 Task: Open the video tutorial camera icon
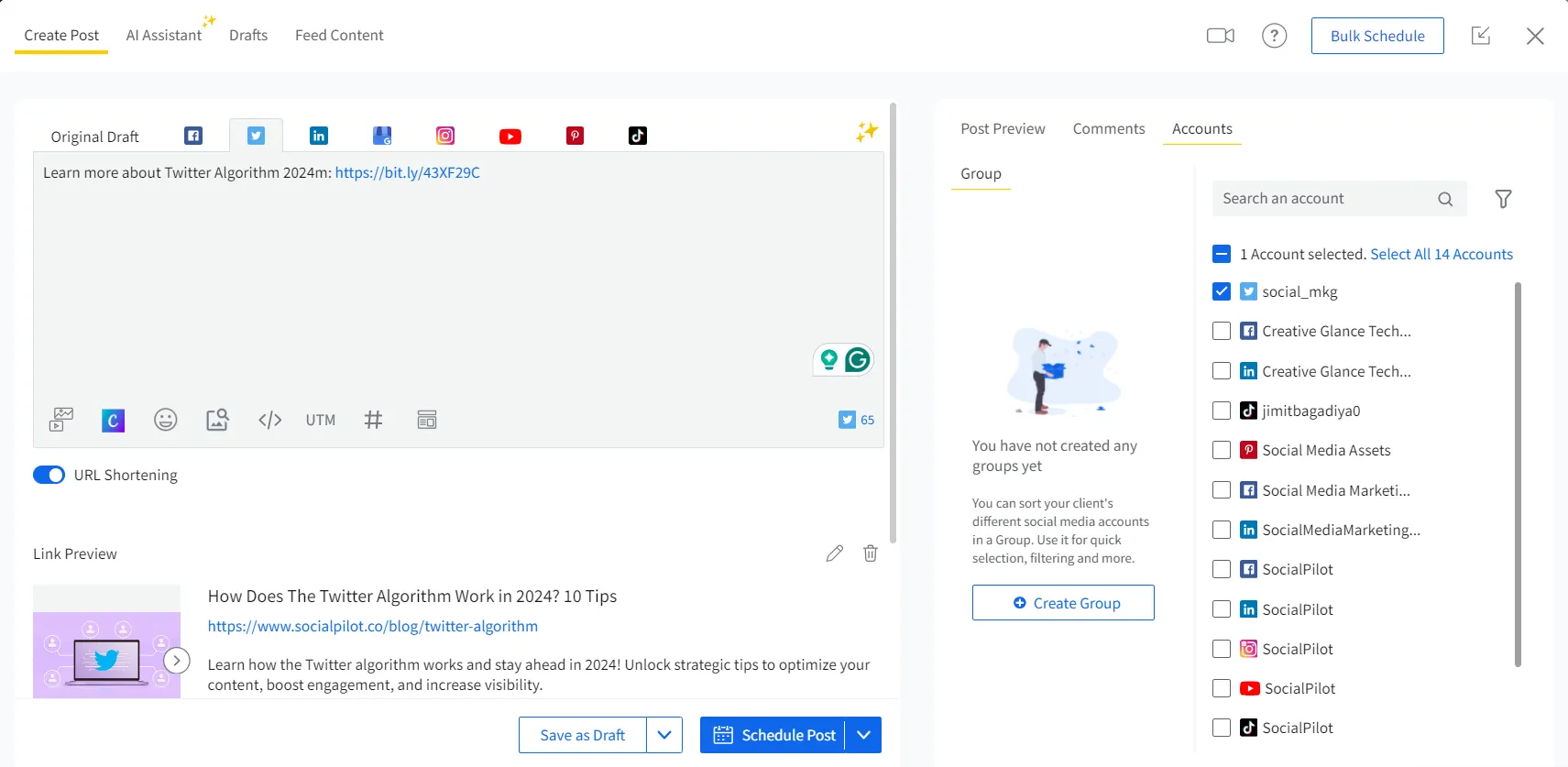[1221, 36]
